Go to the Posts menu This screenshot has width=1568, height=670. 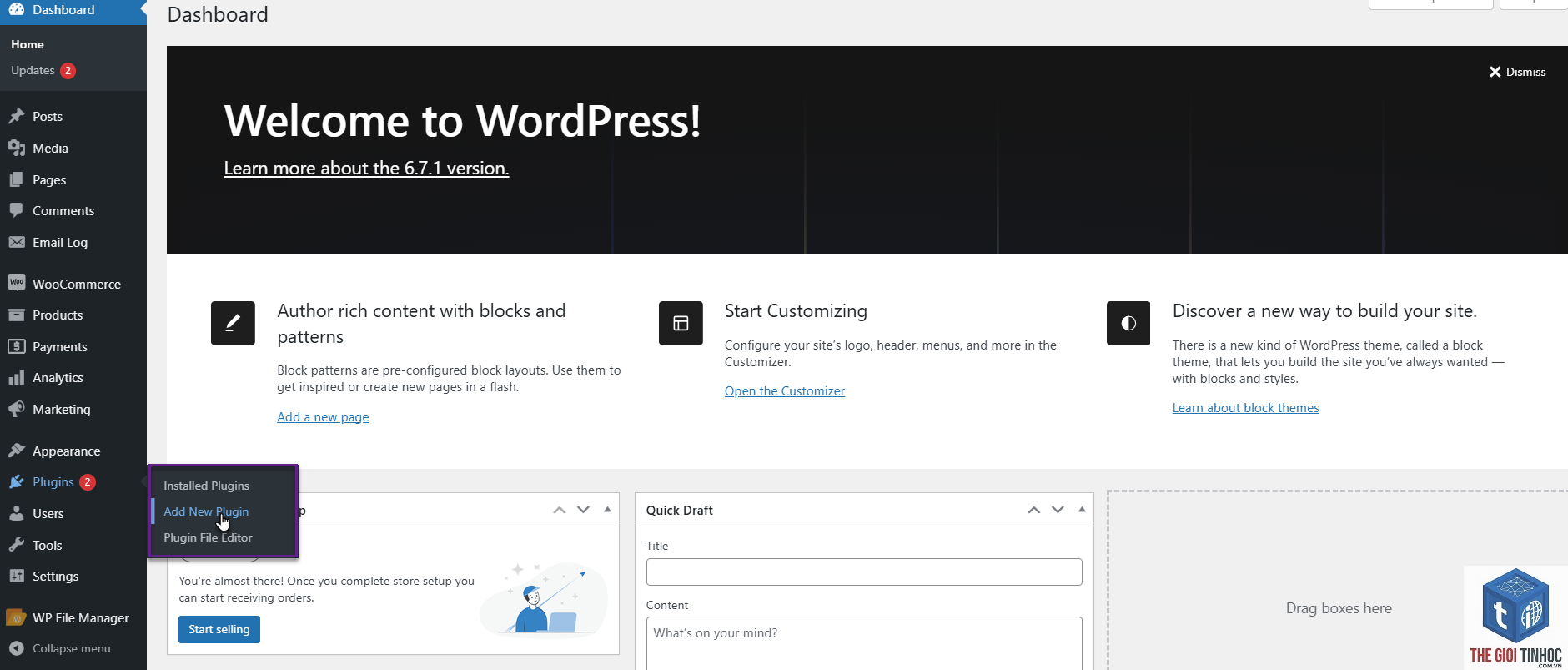point(73,116)
